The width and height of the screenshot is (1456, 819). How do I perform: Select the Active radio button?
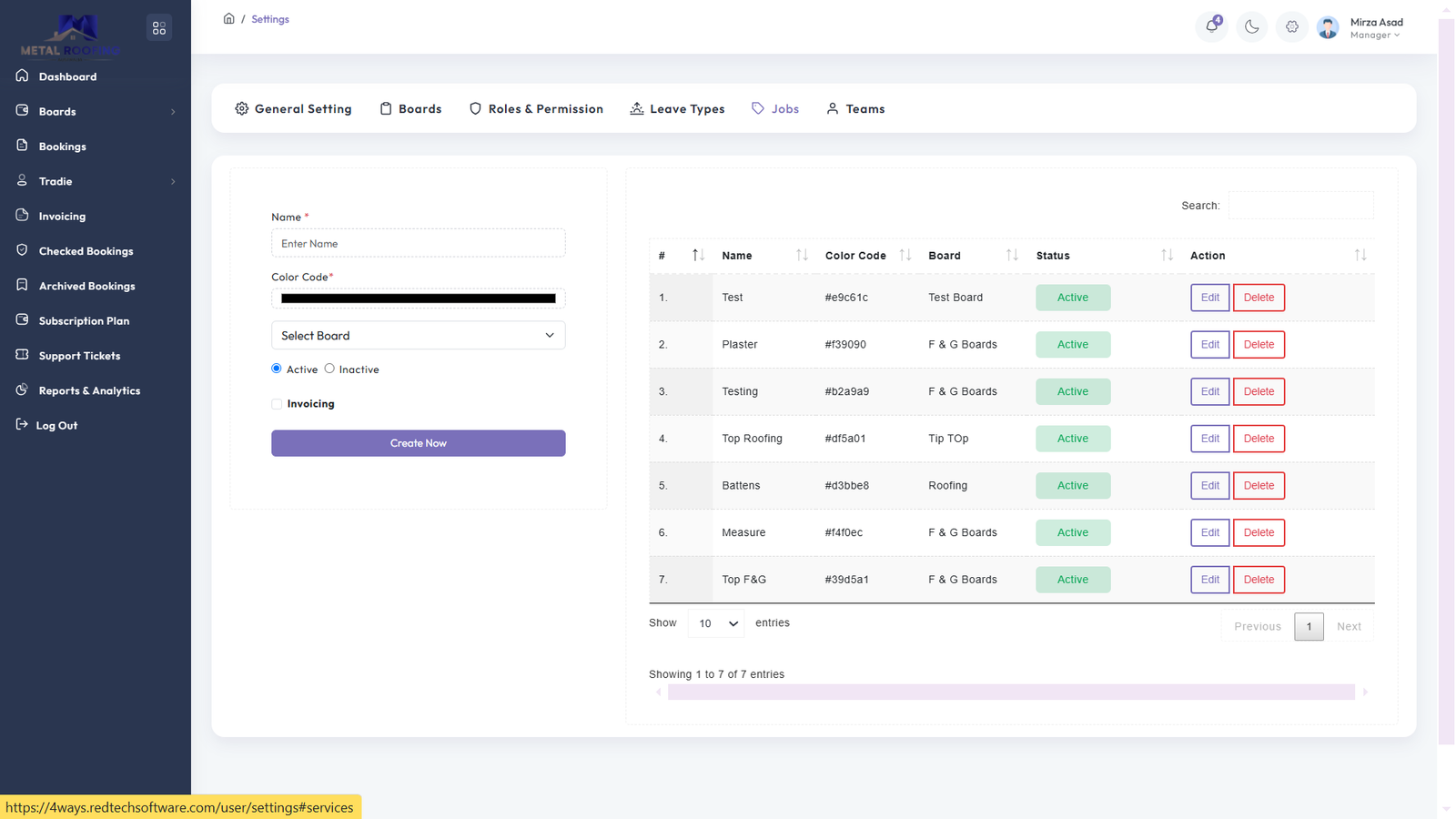pos(277,369)
